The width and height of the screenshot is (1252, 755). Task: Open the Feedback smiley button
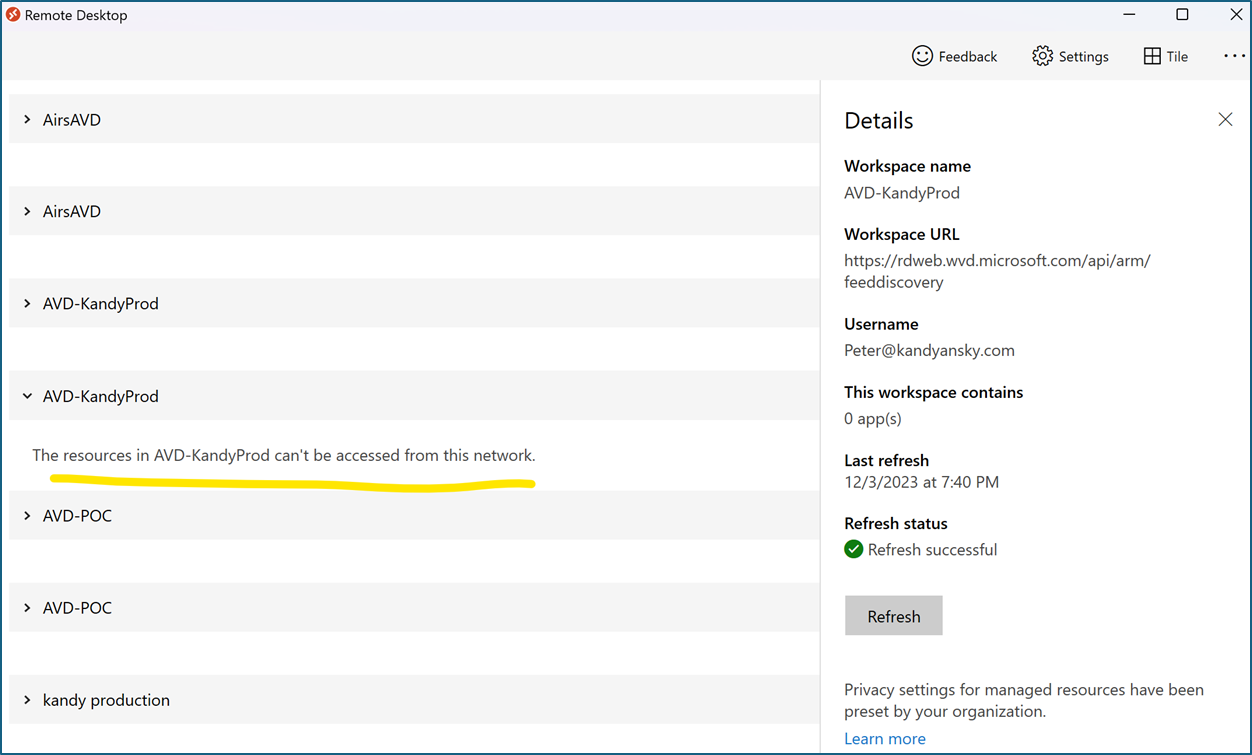tap(954, 56)
